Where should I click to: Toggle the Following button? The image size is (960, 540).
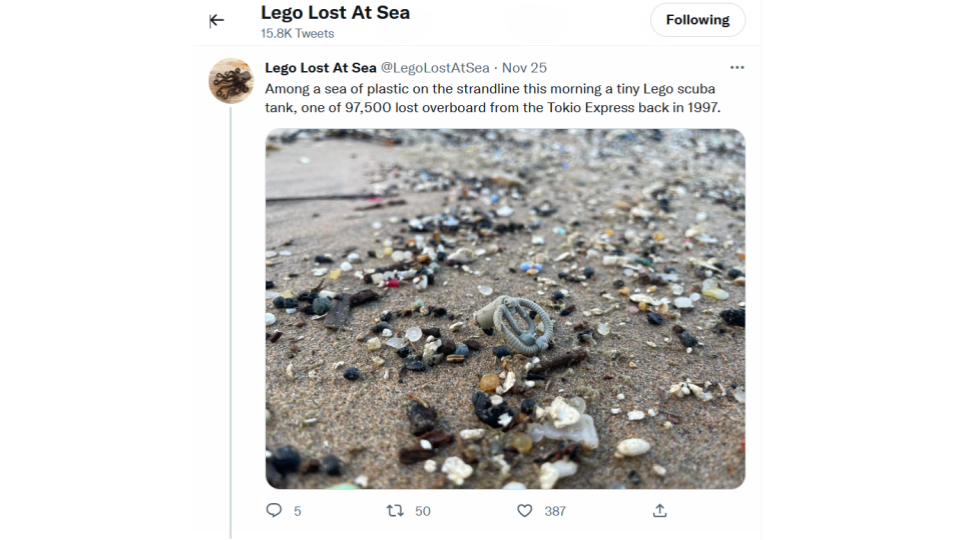click(697, 20)
